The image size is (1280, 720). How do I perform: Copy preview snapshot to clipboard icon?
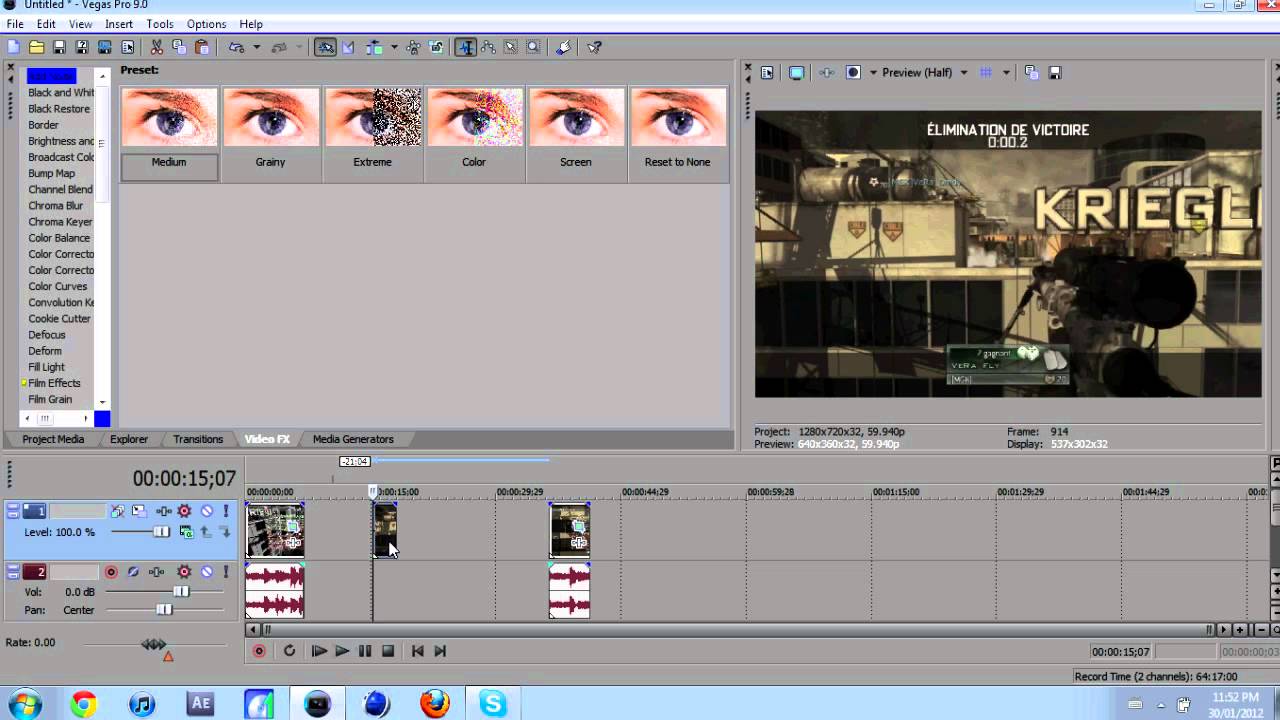pos(1032,72)
